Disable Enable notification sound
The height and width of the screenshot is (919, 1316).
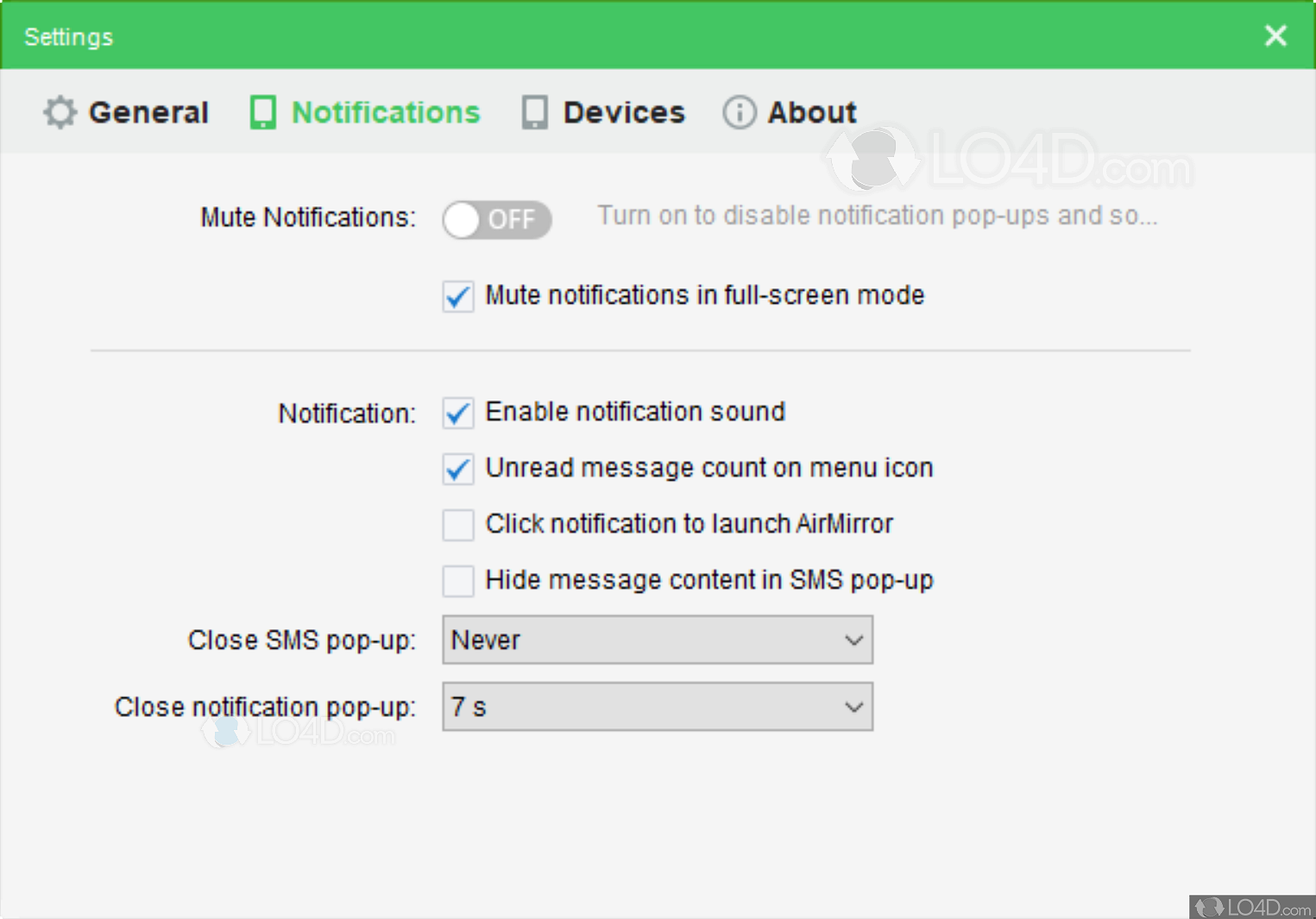click(x=457, y=412)
